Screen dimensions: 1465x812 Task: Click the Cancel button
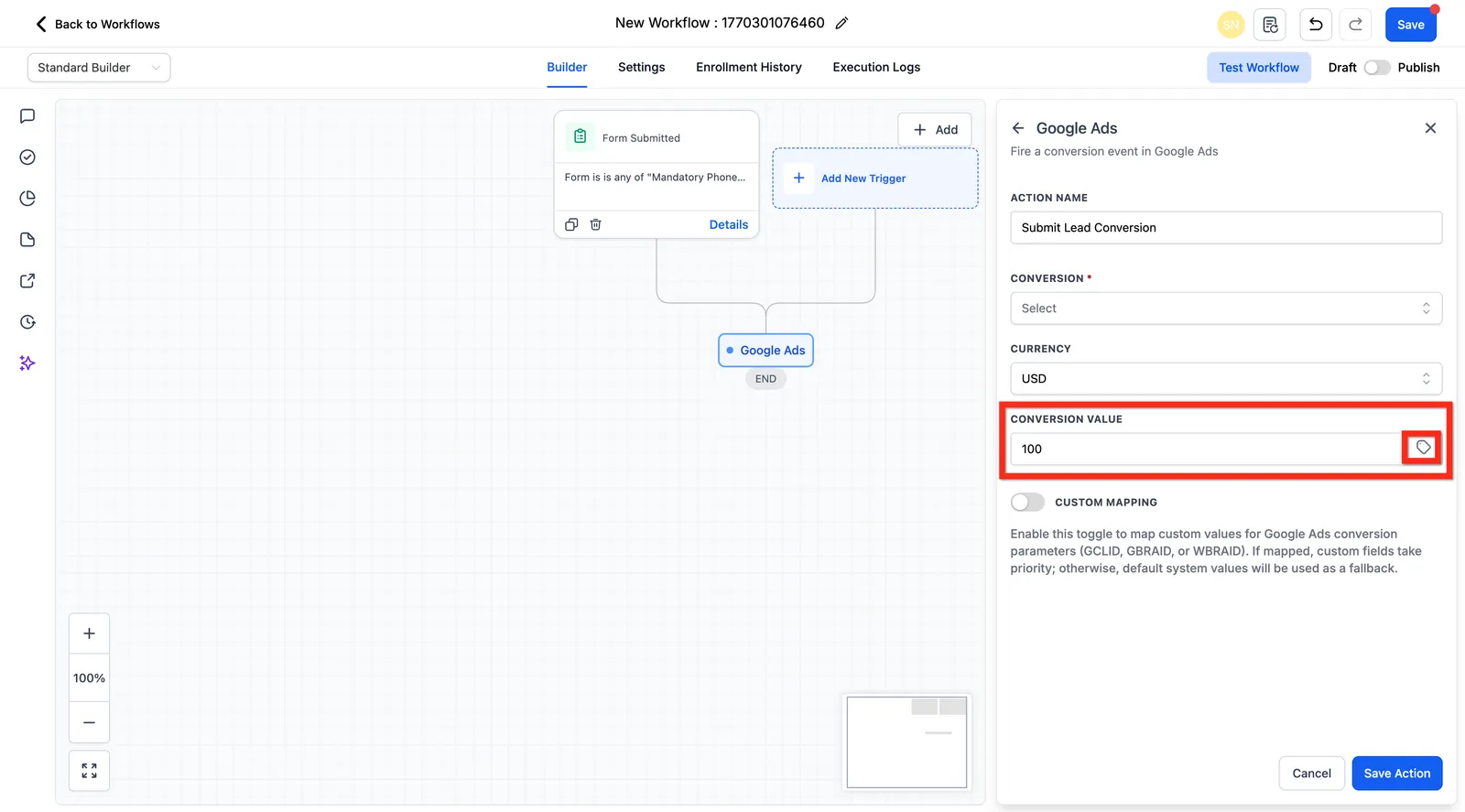tap(1311, 774)
